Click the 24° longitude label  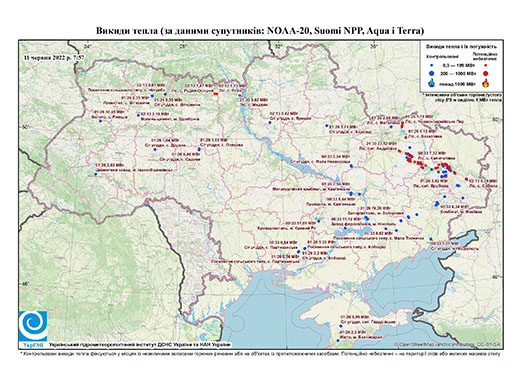[88, 46]
